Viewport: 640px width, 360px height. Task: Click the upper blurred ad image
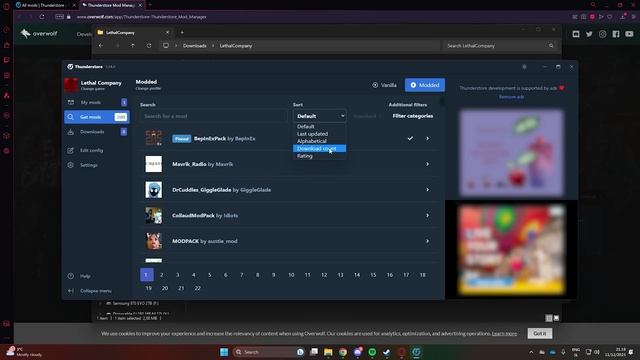pyautogui.click(x=511, y=153)
